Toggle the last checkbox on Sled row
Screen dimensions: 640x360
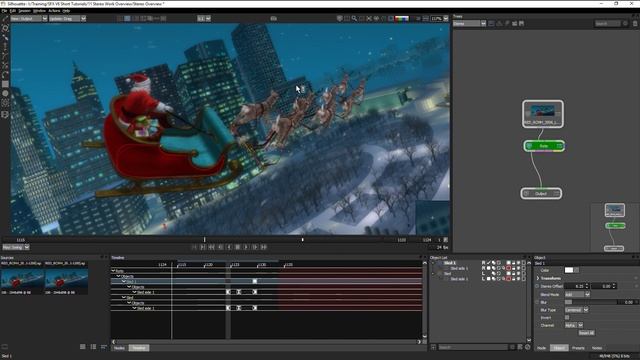tap(524, 274)
